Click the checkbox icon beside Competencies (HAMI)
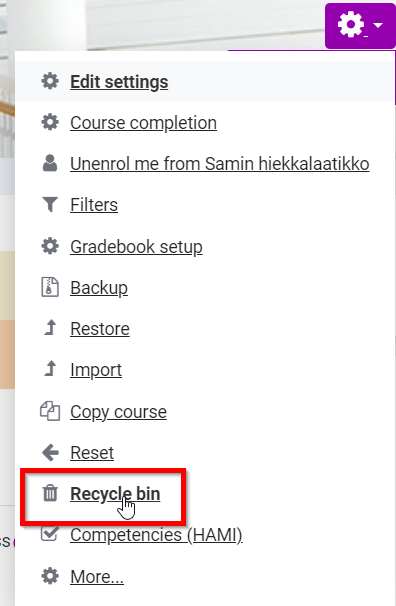Viewport: 396px width, 606px height. click(50, 534)
